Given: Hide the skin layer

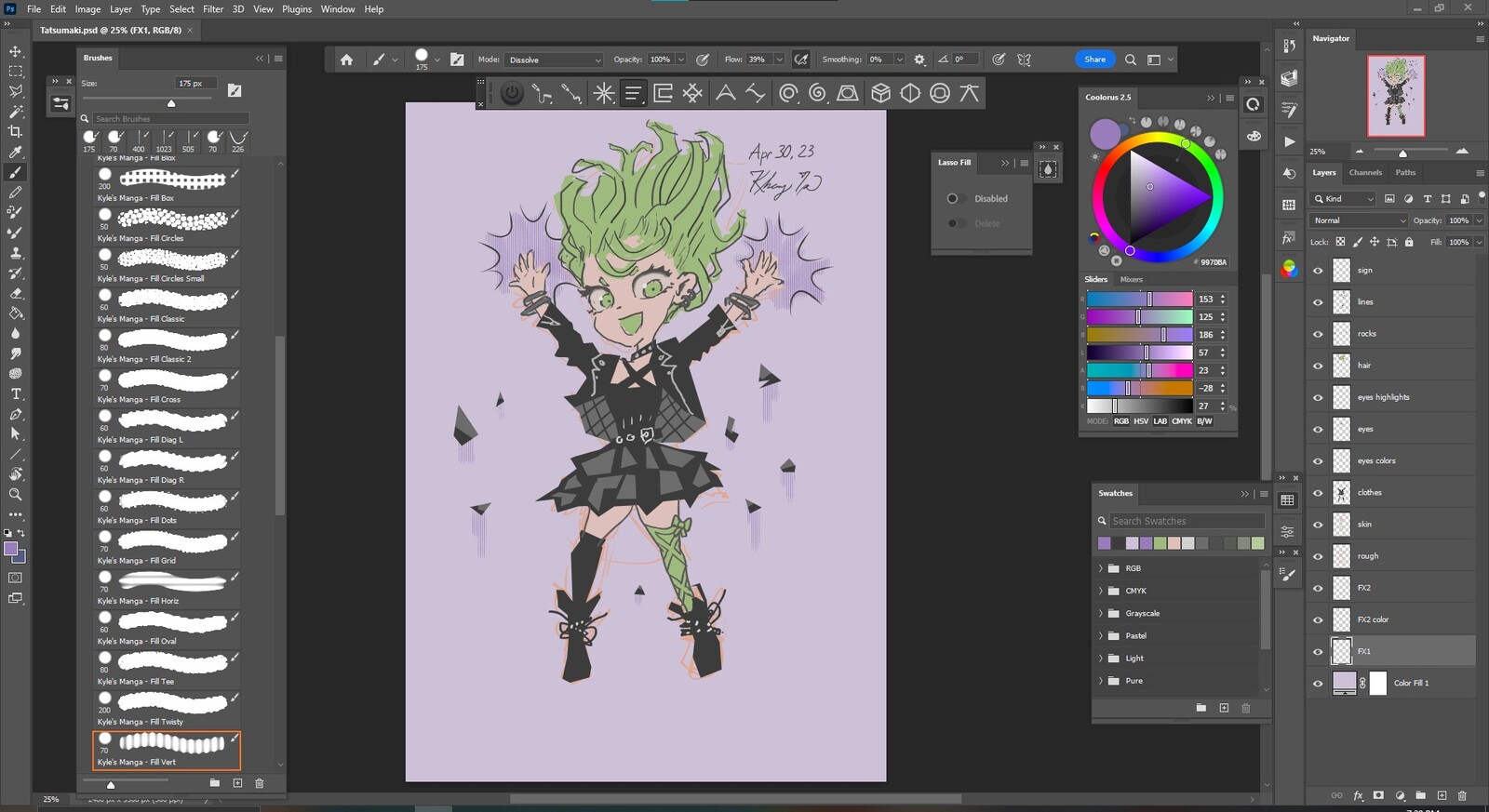Looking at the screenshot, I should 1318,525.
